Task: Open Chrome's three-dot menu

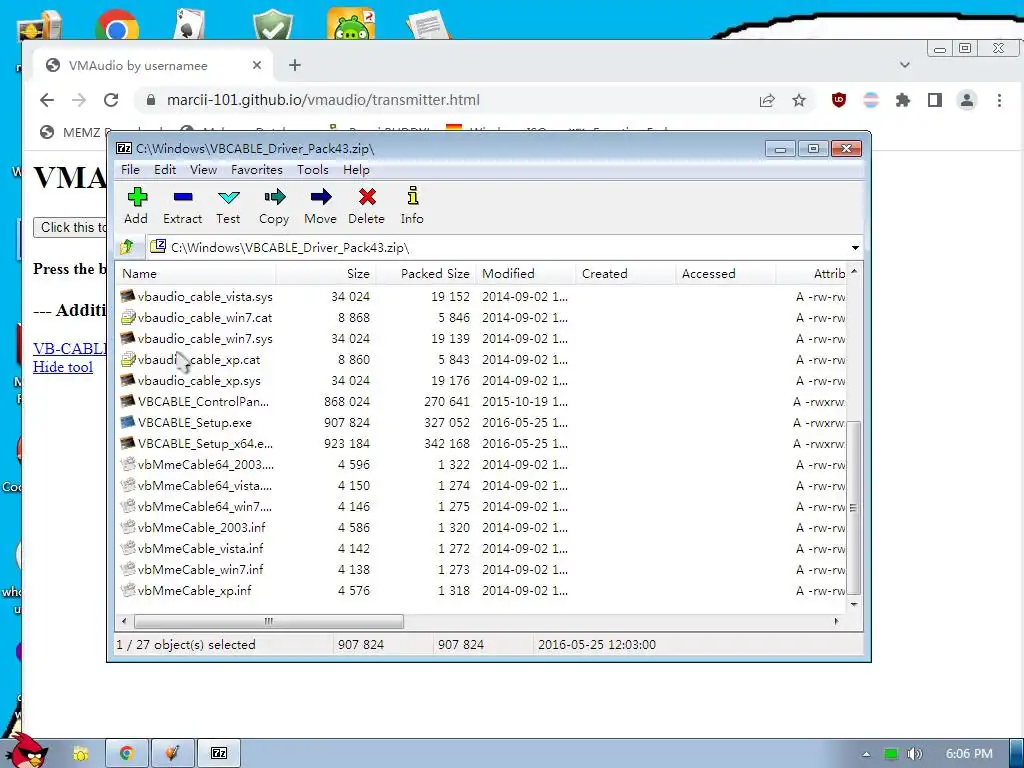Action: 999,100
